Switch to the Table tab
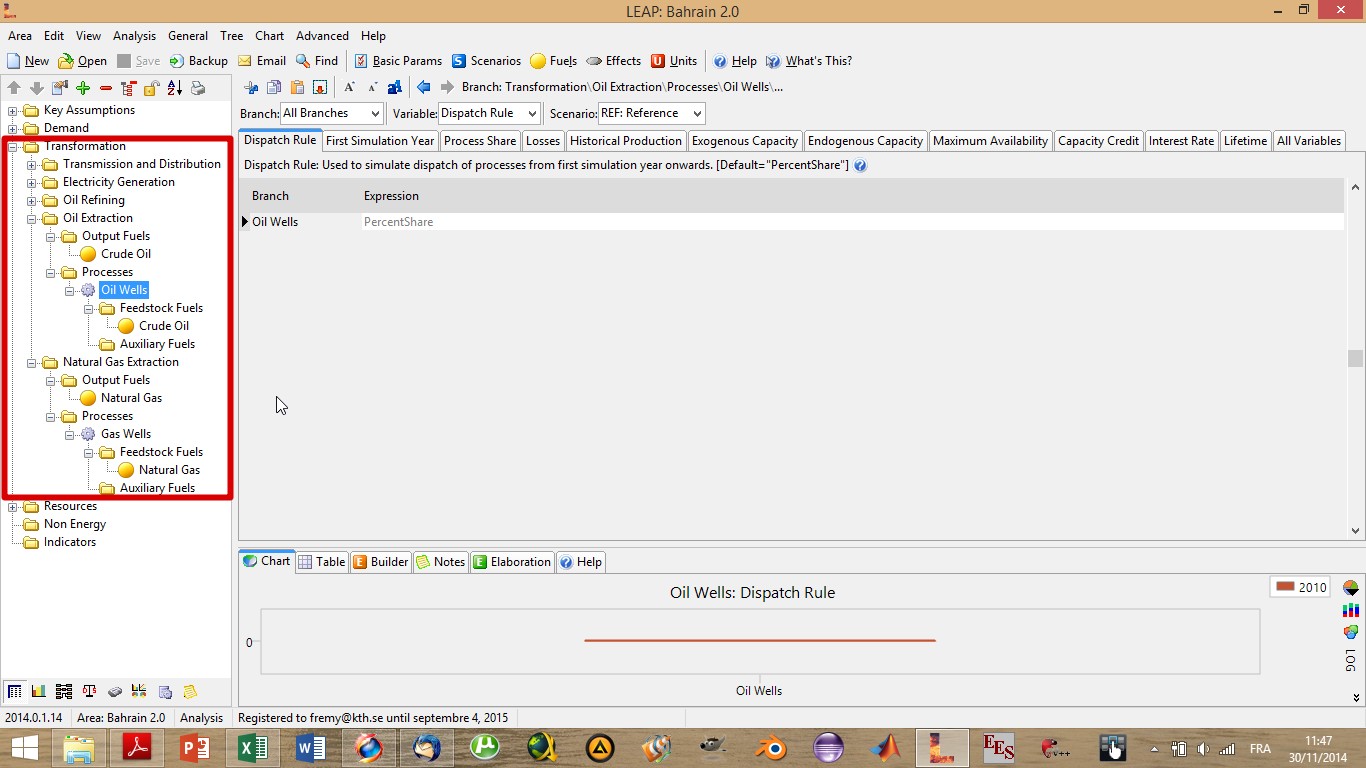1366x768 pixels. 321,562
